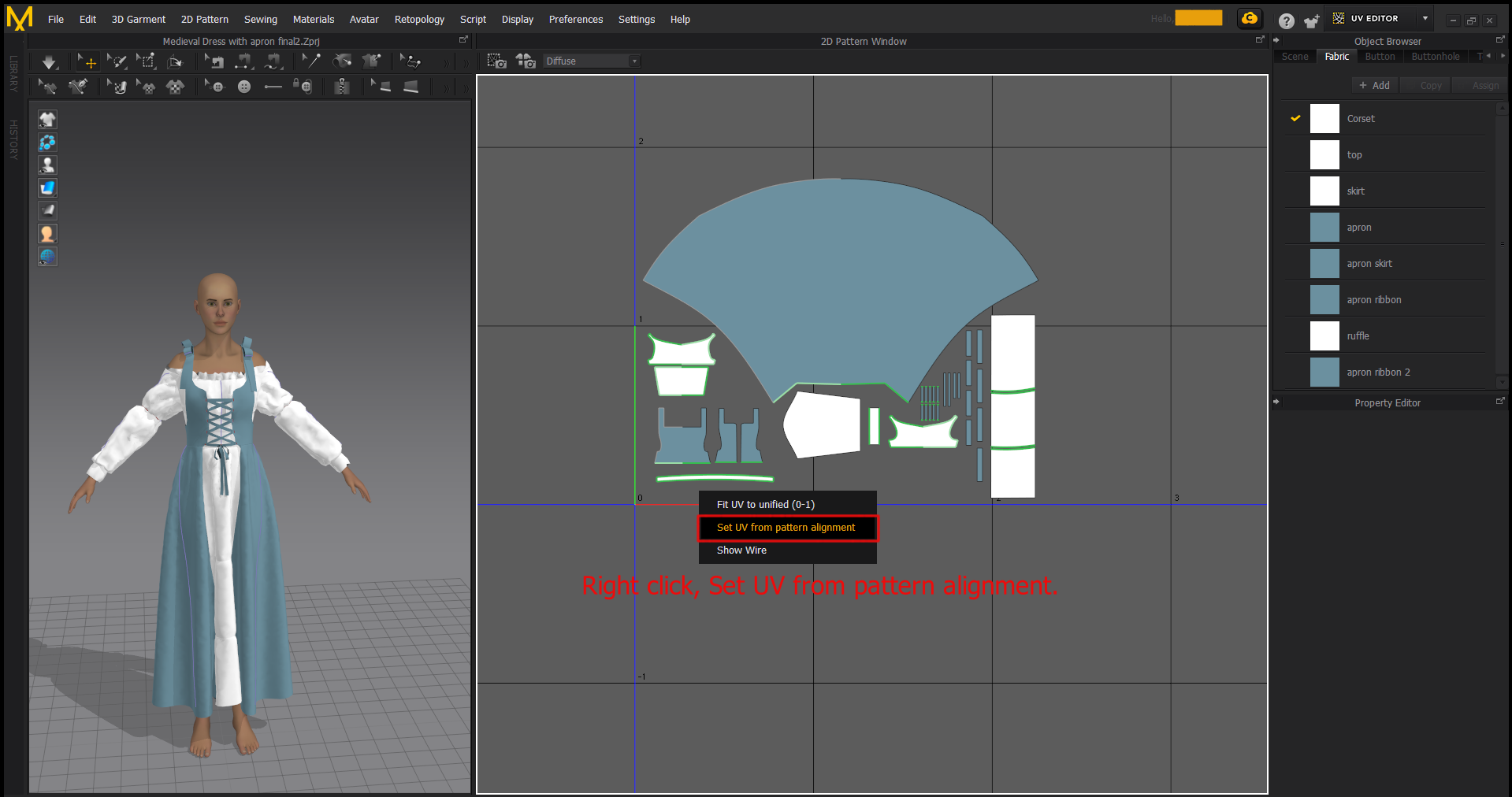This screenshot has width=1512, height=797.
Task: Toggle Show Garment visibility icon
Action: (x=47, y=120)
